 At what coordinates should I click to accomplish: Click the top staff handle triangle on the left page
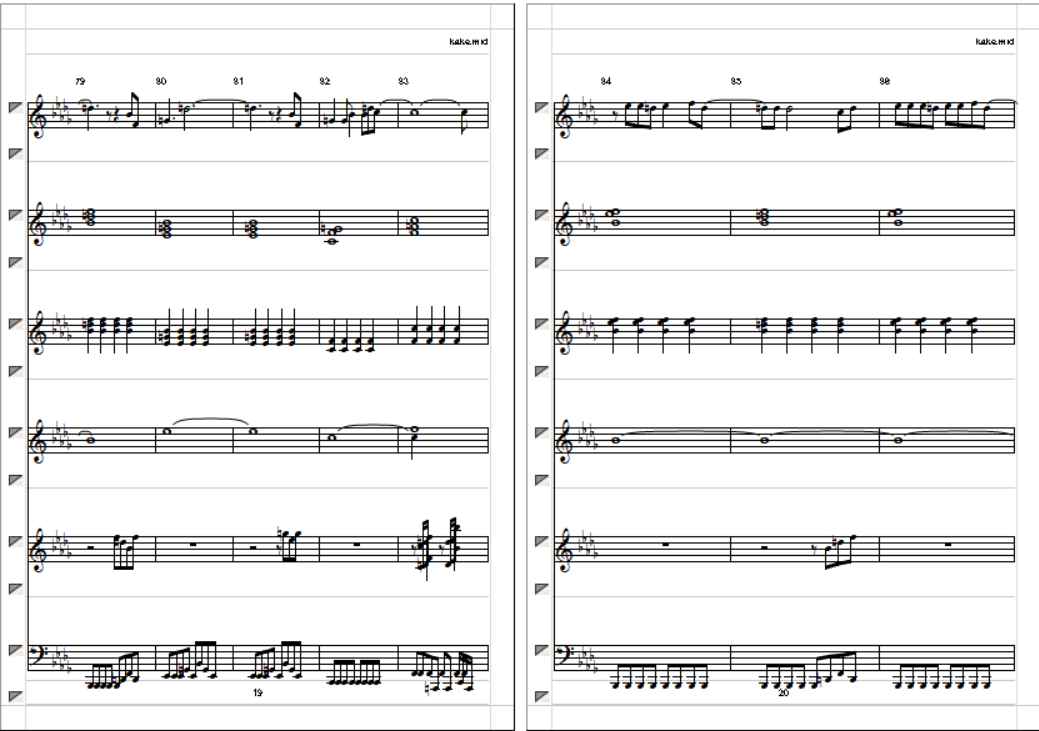(15, 107)
